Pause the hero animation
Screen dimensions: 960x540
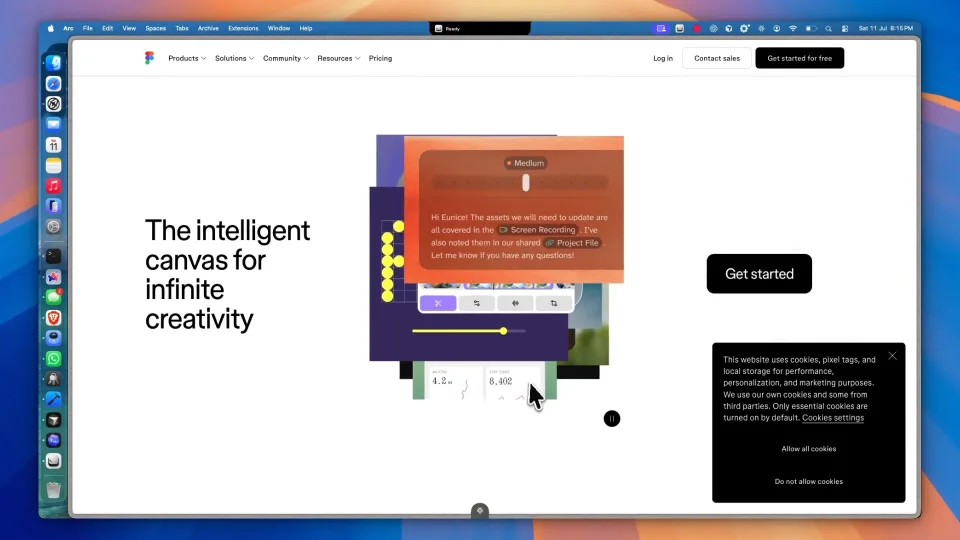[612, 419]
